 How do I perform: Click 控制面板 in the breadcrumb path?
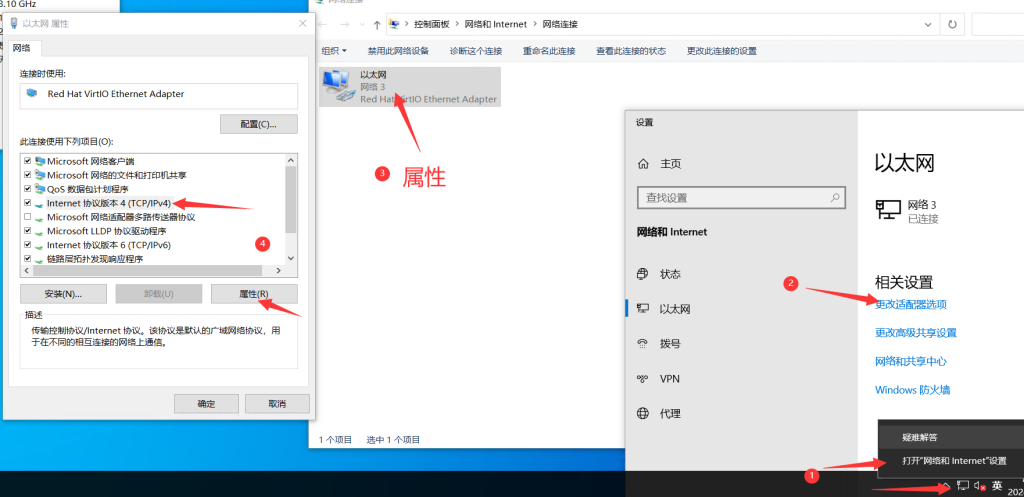[x=432, y=24]
